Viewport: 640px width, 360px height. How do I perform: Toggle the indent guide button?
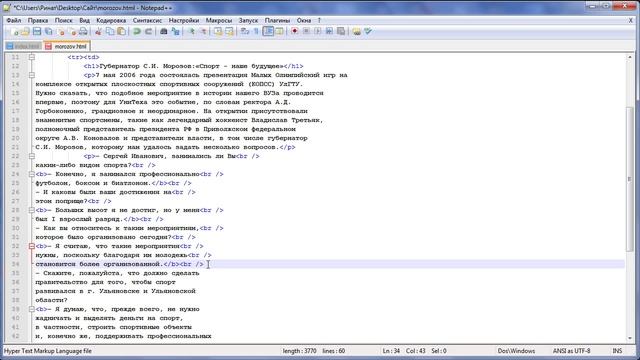268,32
